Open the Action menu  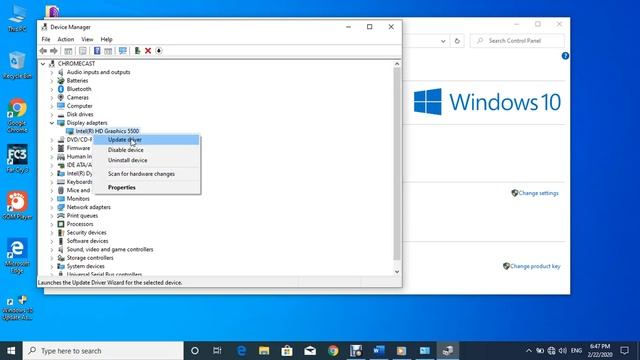(x=66, y=39)
